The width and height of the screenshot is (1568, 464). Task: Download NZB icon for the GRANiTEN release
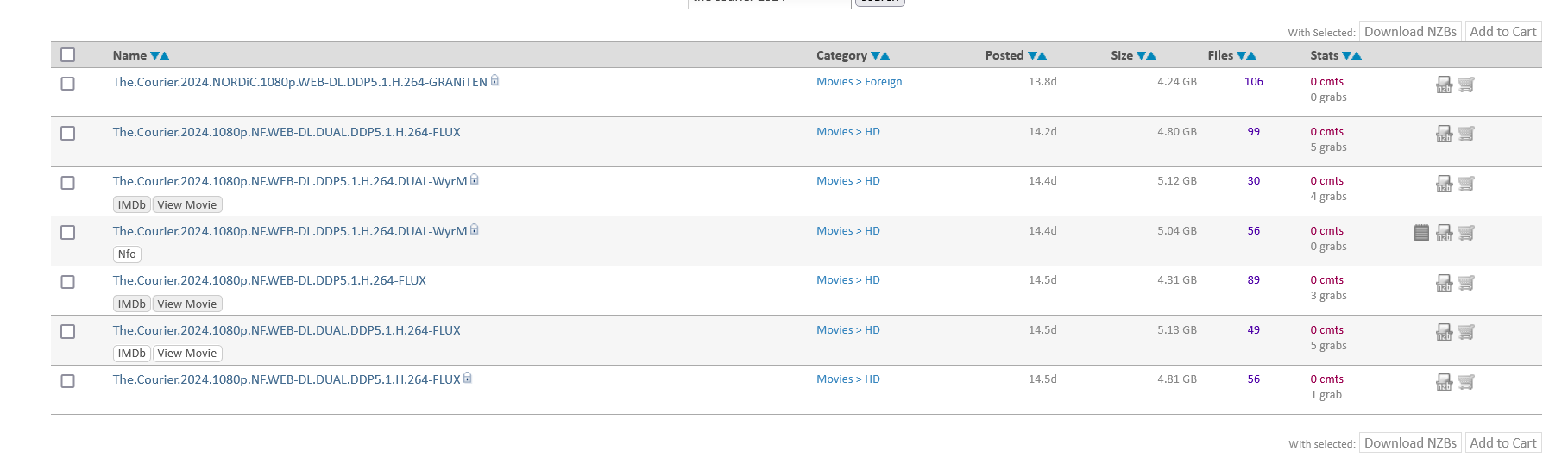click(x=1444, y=85)
